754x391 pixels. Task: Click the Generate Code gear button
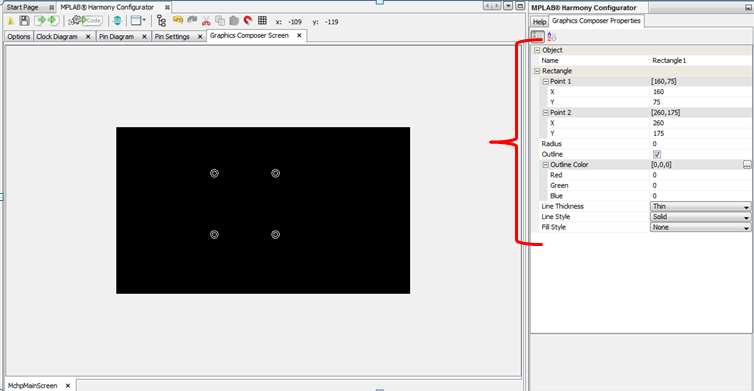pyautogui.click(x=85, y=21)
